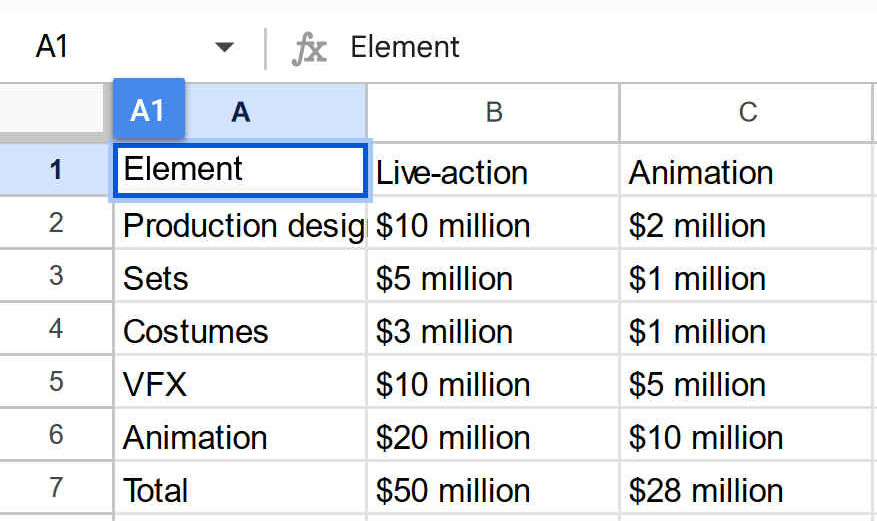Click the Animation header cell in column C

[747, 172]
